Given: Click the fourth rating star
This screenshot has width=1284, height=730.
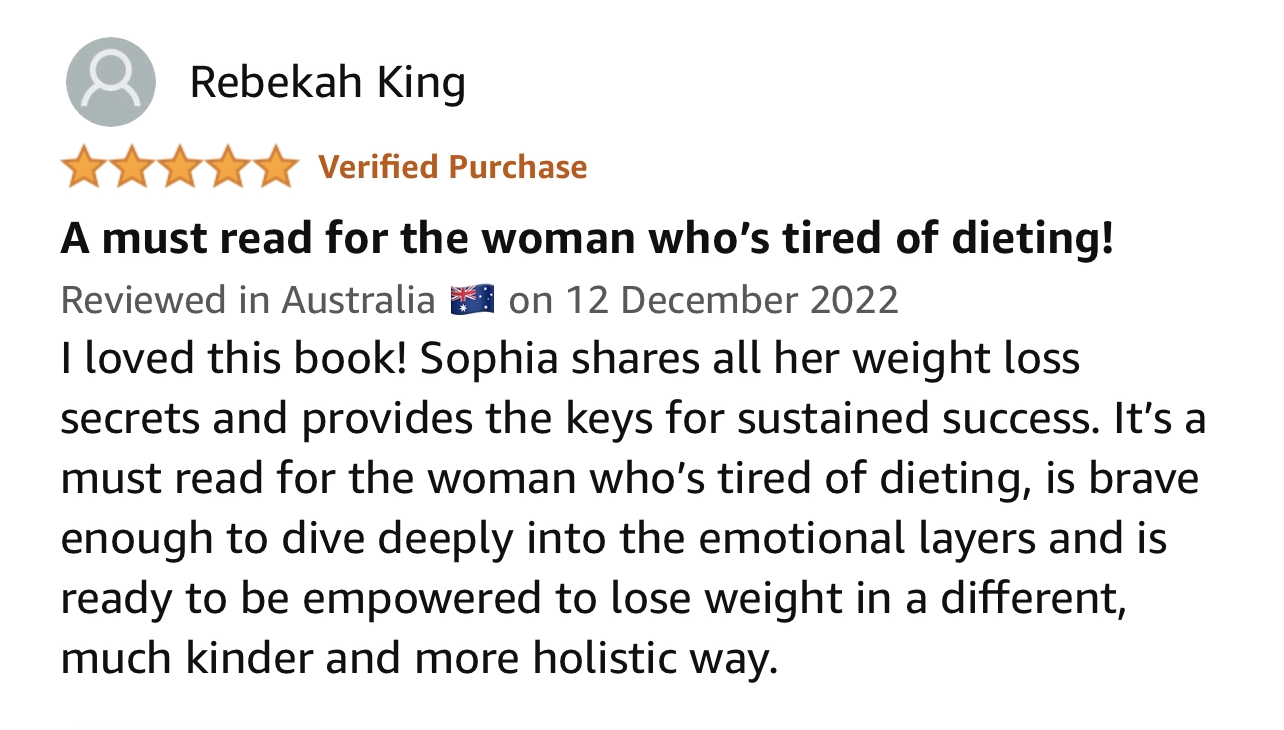Looking at the screenshot, I should click(226, 167).
